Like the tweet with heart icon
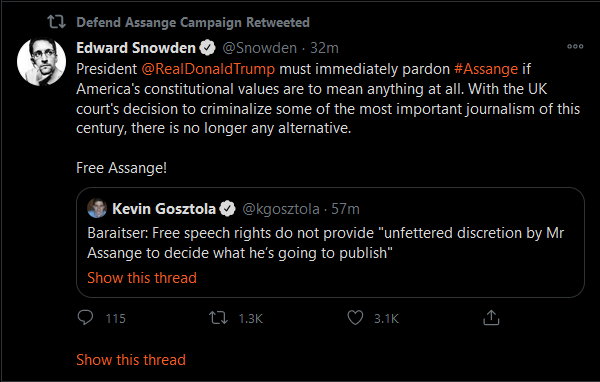 (355, 318)
